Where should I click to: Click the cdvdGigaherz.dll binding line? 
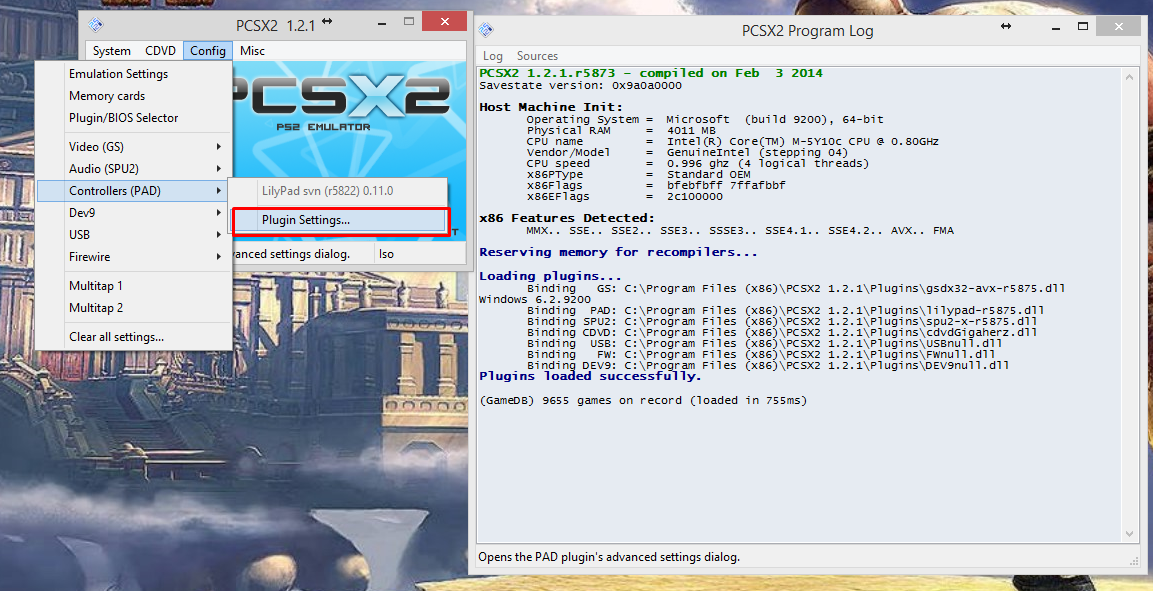pos(782,333)
